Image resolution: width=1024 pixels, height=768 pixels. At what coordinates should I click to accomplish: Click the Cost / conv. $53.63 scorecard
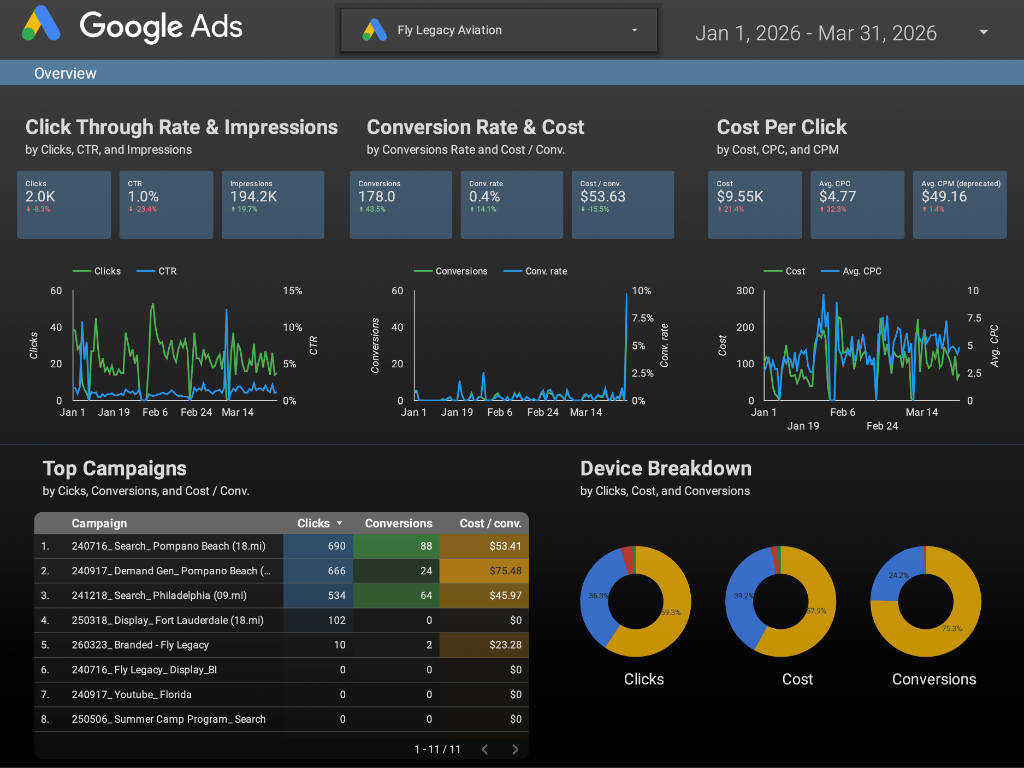[622, 204]
